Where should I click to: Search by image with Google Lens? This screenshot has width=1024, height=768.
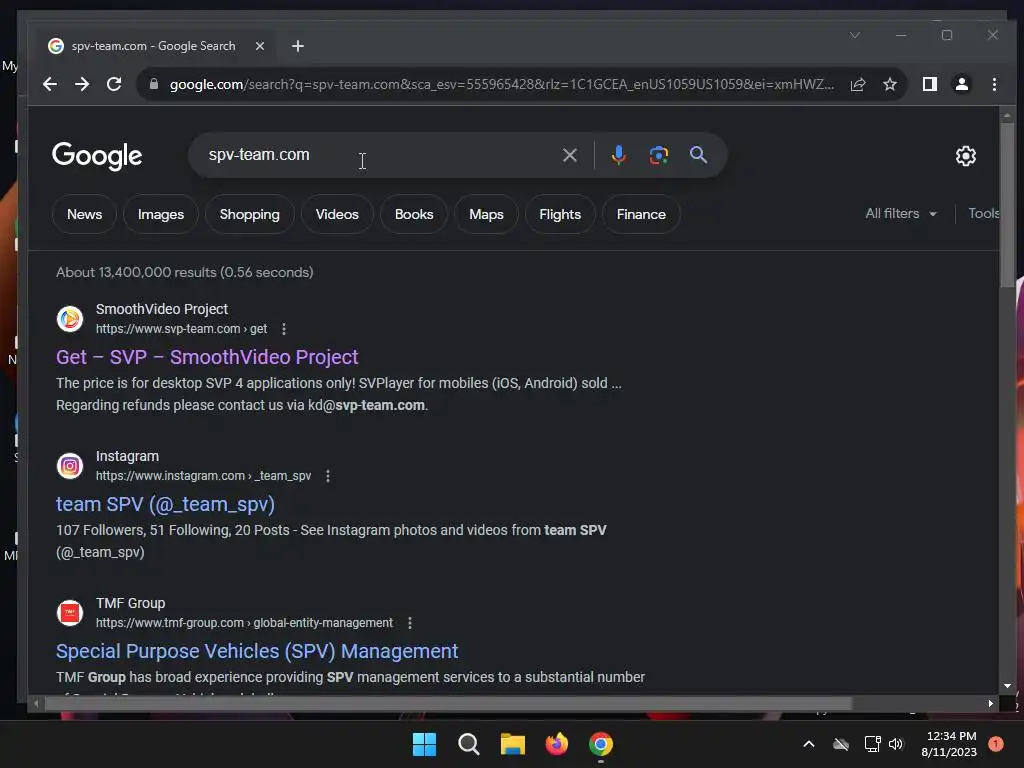(x=658, y=155)
